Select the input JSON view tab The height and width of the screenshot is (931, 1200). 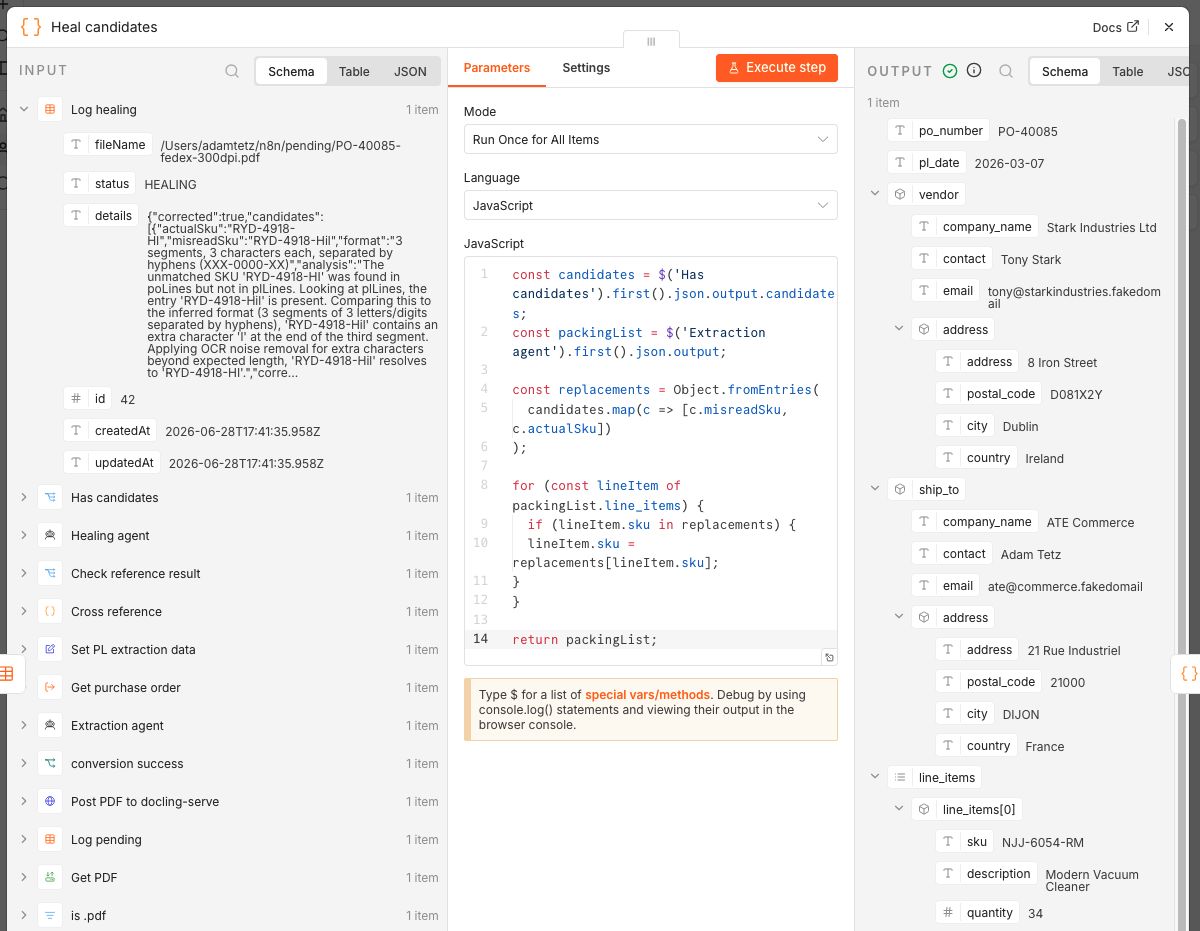point(410,72)
